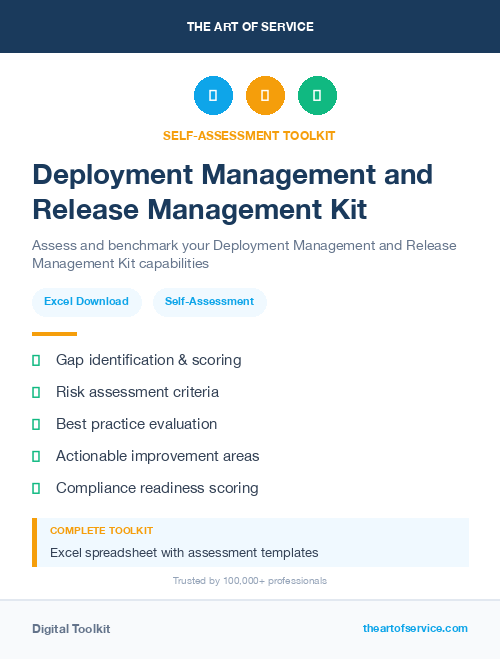Select the Risk assessment criteria text
Viewport: 500px width, 659px height.
tap(137, 392)
